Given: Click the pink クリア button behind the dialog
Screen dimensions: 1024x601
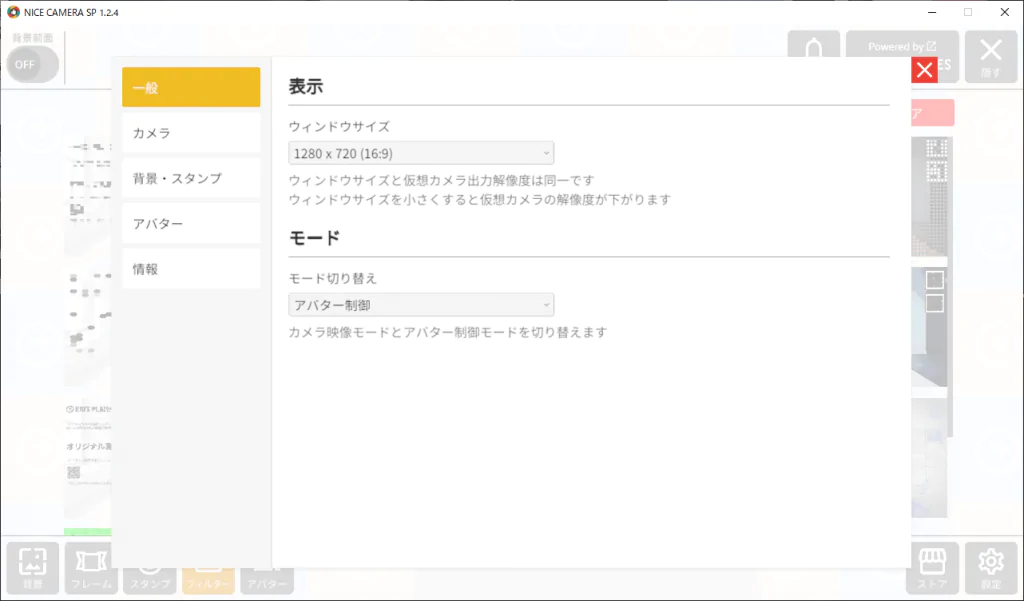Looking at the screenshot, I should click(933, 113).
